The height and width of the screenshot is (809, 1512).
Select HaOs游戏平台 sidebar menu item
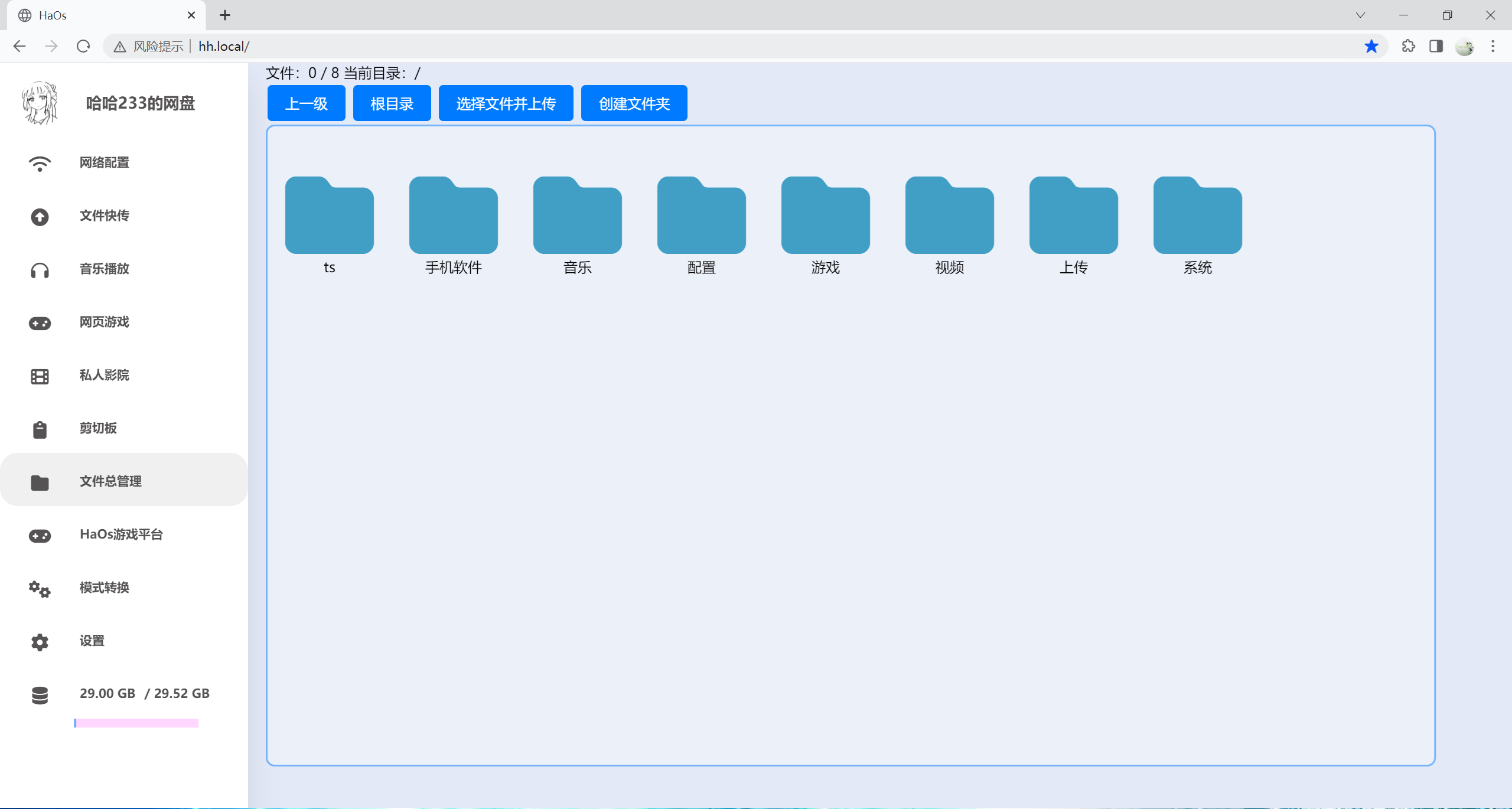point(124,534)
